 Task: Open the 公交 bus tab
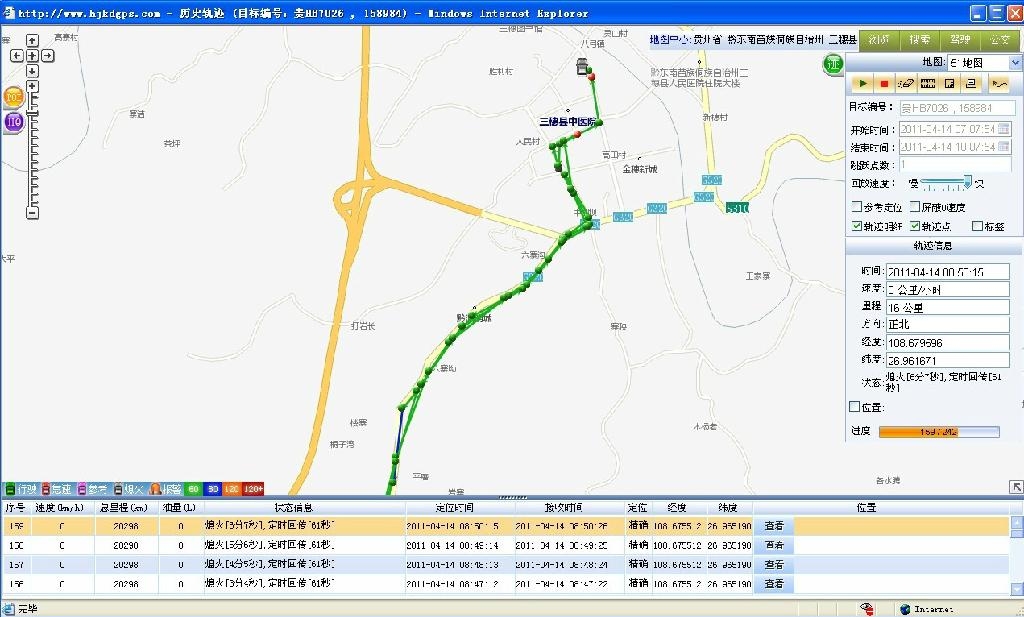(x=1000, y=40)
